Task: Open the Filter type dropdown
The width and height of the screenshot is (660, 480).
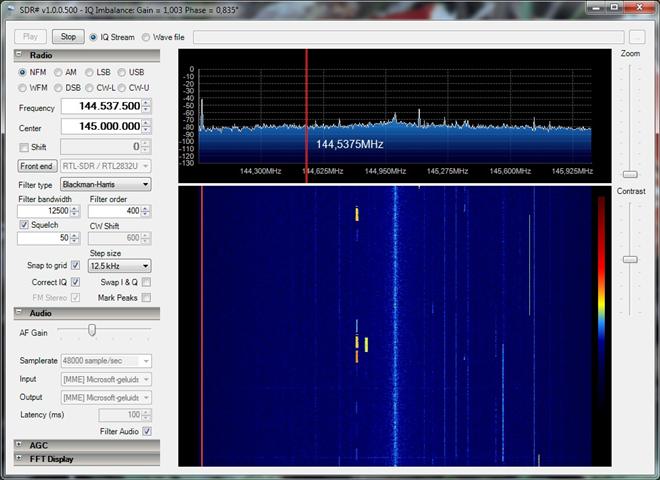Action: point(105,184)
